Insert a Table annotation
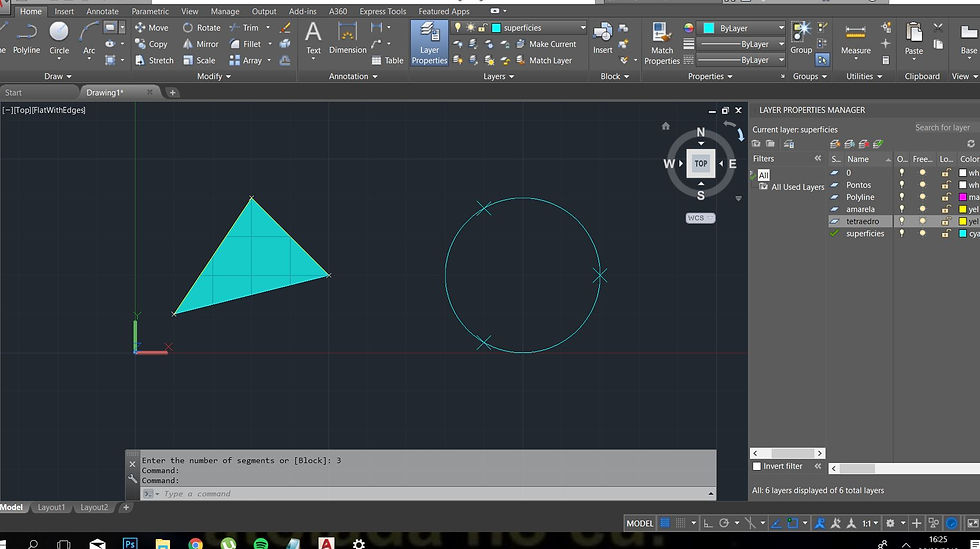This screenshot has width=980, height=549. pos(388,61)
